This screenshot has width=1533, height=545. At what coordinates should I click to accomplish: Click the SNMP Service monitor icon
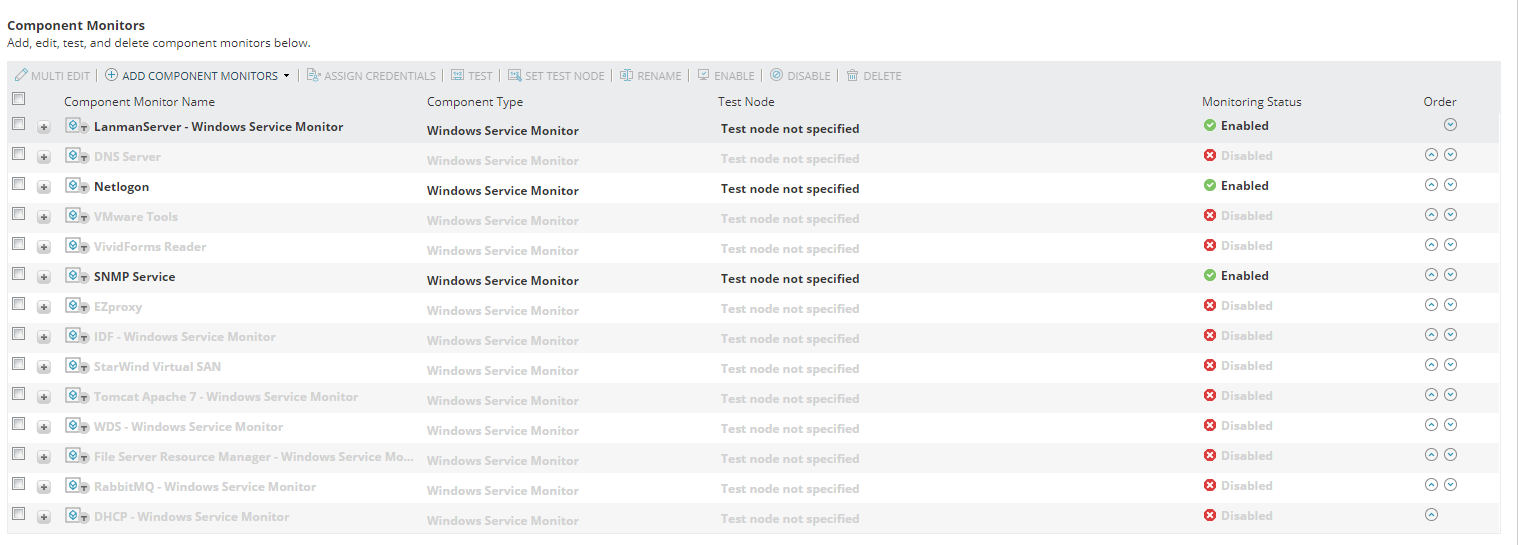coord(77,276)
